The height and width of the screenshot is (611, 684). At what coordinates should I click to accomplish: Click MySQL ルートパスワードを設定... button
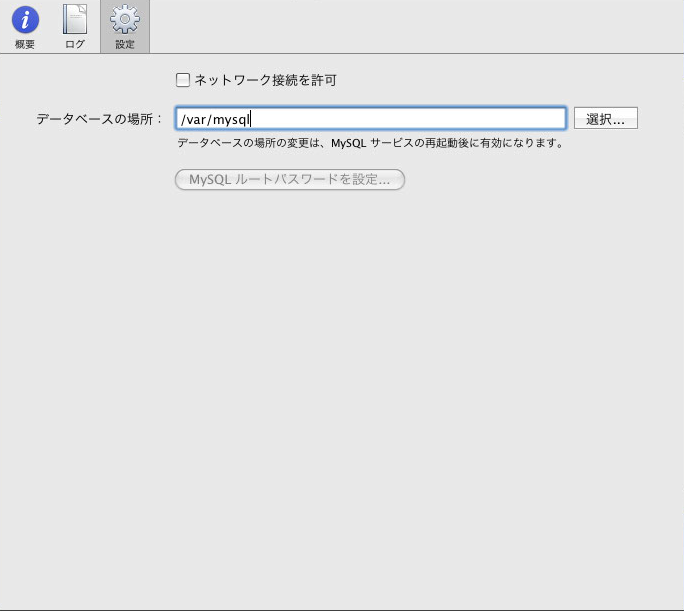[x=289, y=180]
